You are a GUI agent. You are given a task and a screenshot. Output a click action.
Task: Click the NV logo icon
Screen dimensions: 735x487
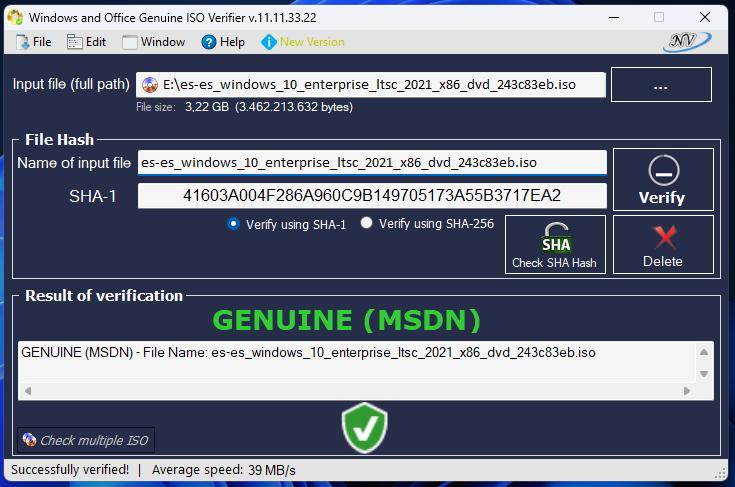pos(686,41)
